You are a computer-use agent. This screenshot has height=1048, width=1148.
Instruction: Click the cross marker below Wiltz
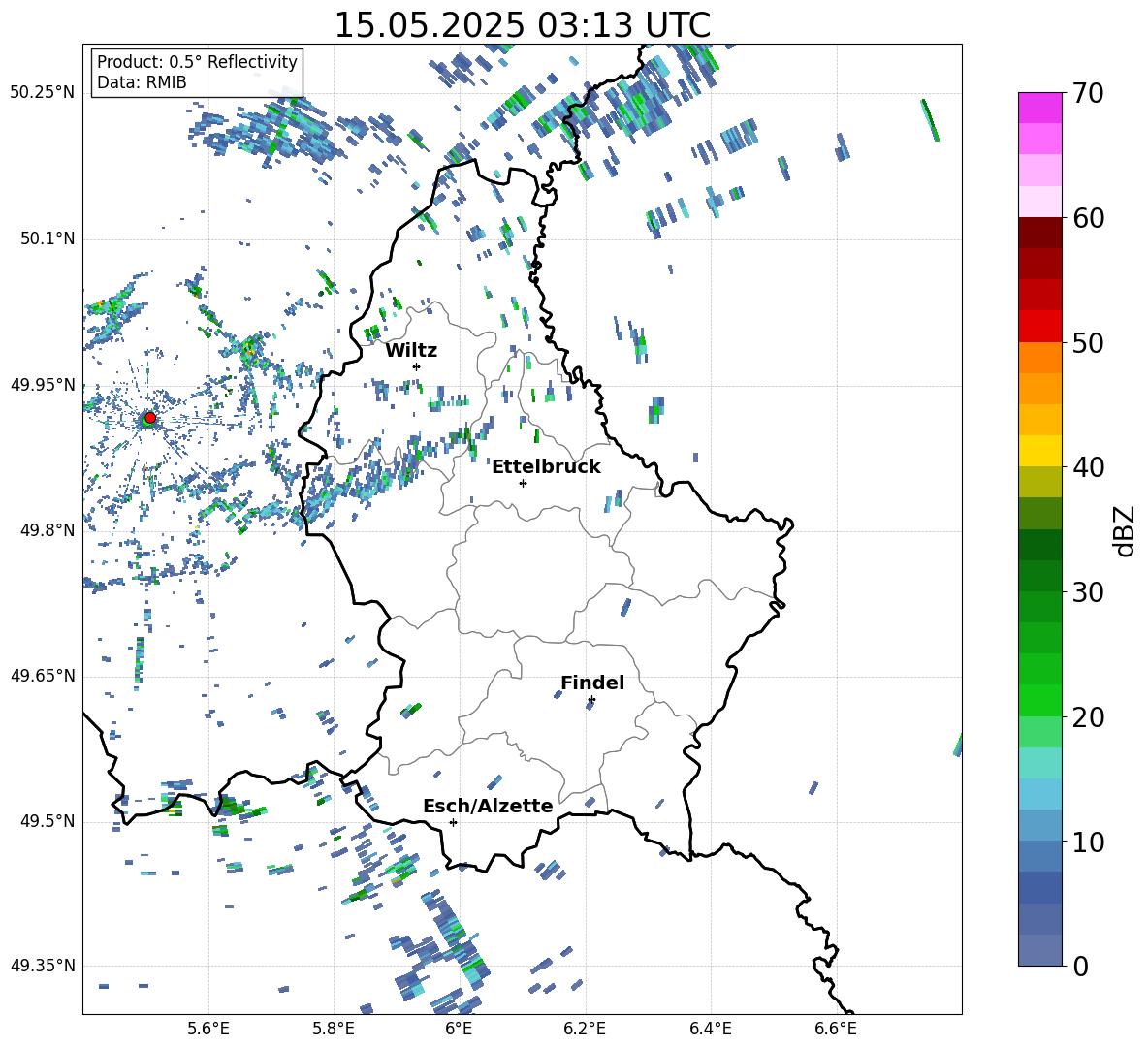tap(417, 366)
